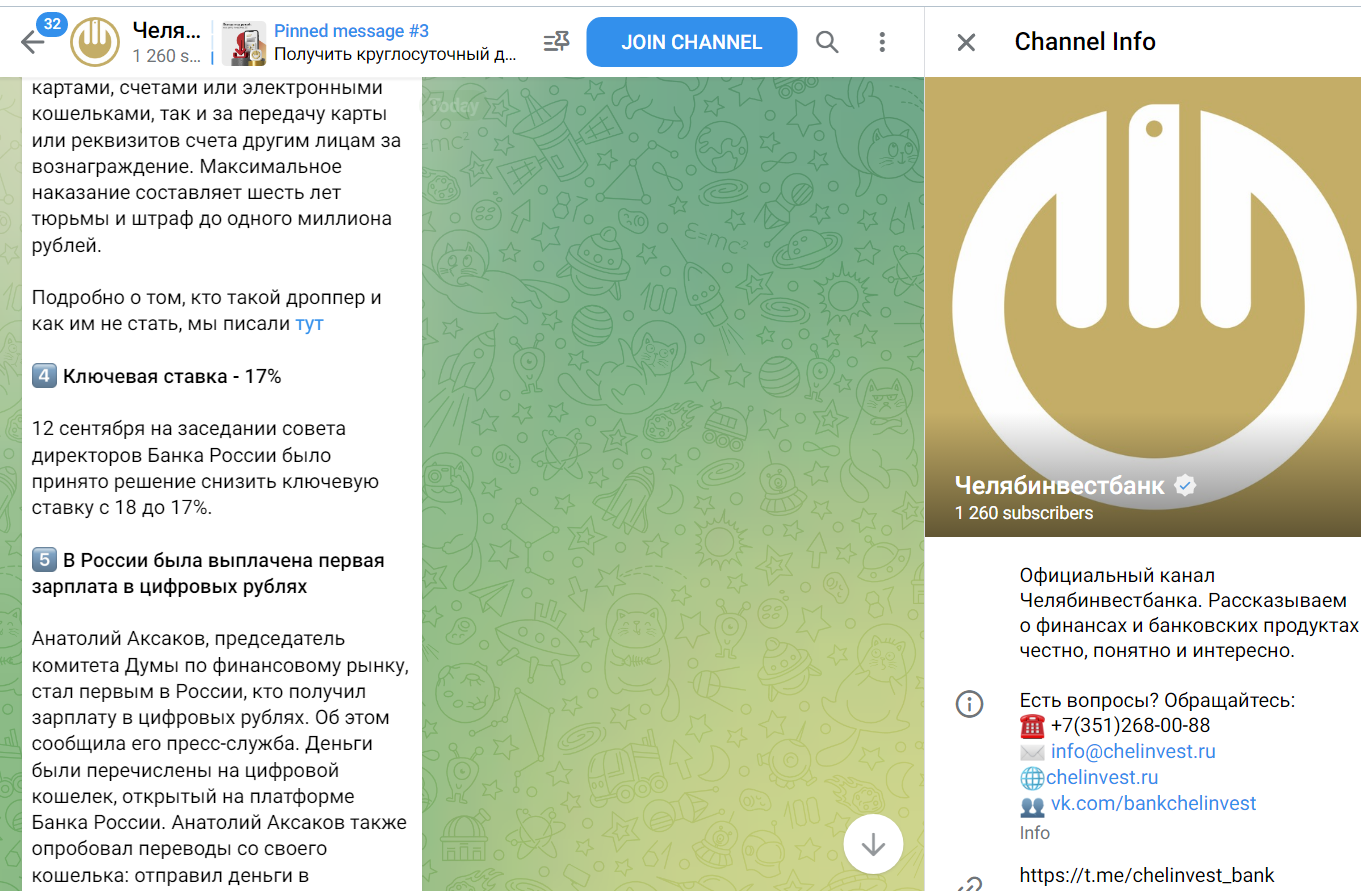Click the info circle icon in channel details
Screen dimensions: 1361x891
[969, 703]
